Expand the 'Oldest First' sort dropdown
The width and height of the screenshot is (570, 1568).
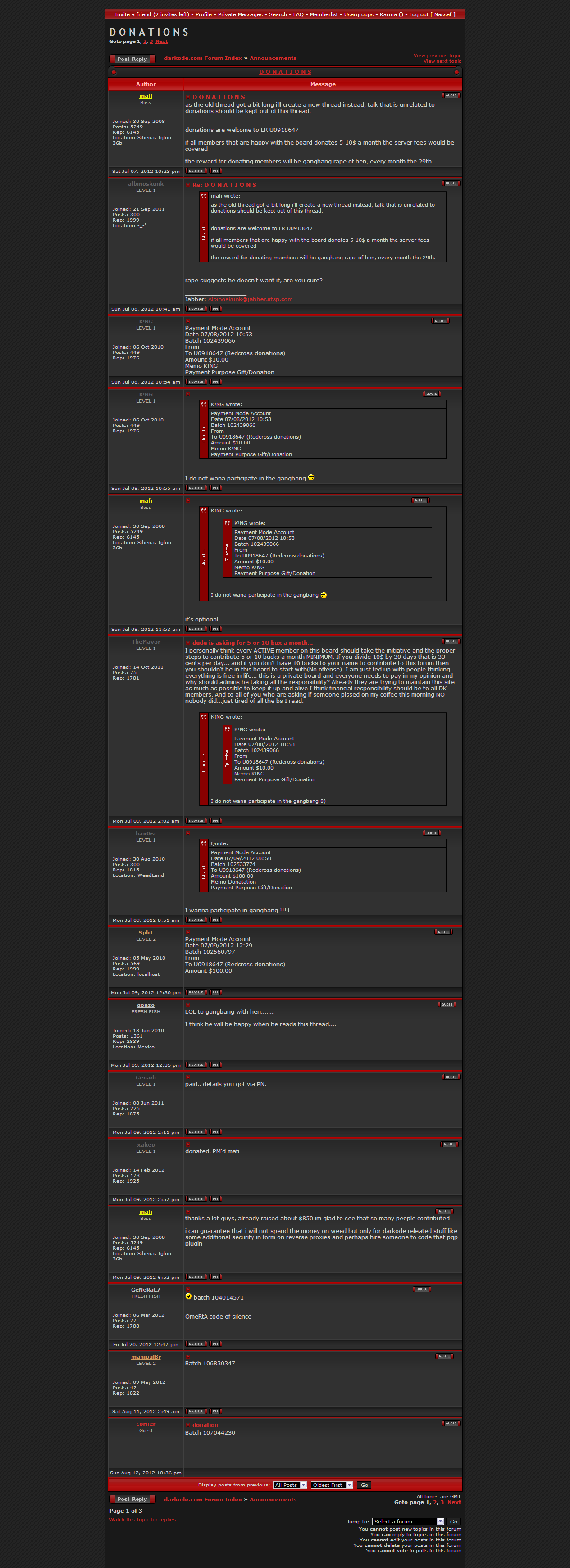(x=332, y=1485)
